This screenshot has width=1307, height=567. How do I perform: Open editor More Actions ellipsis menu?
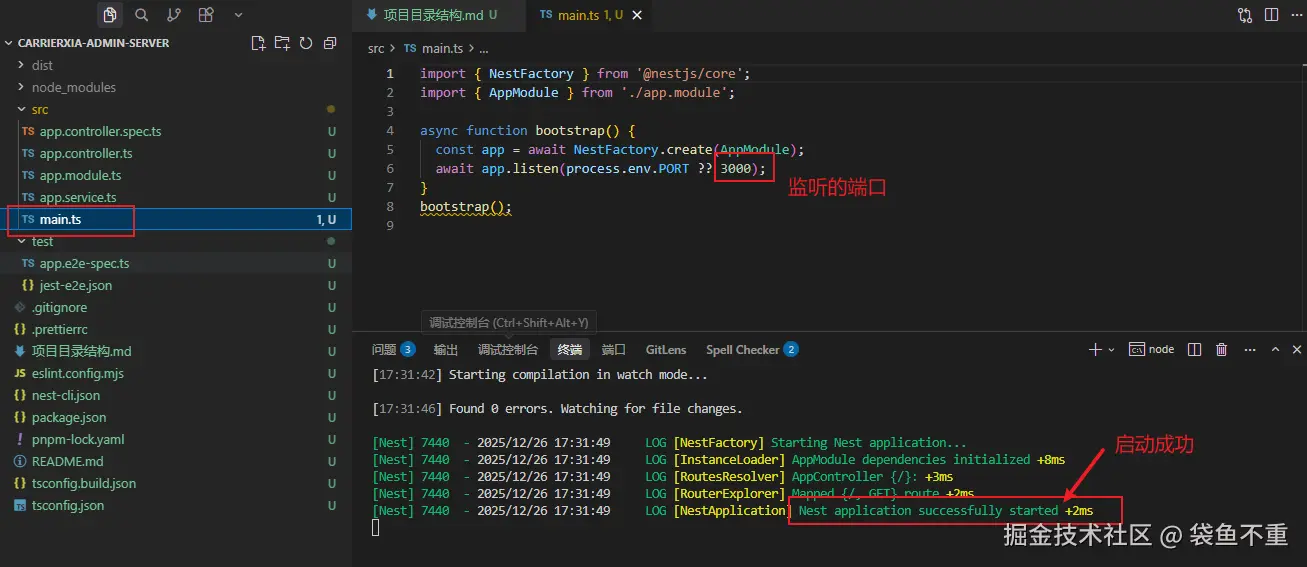click(1297, 15)
